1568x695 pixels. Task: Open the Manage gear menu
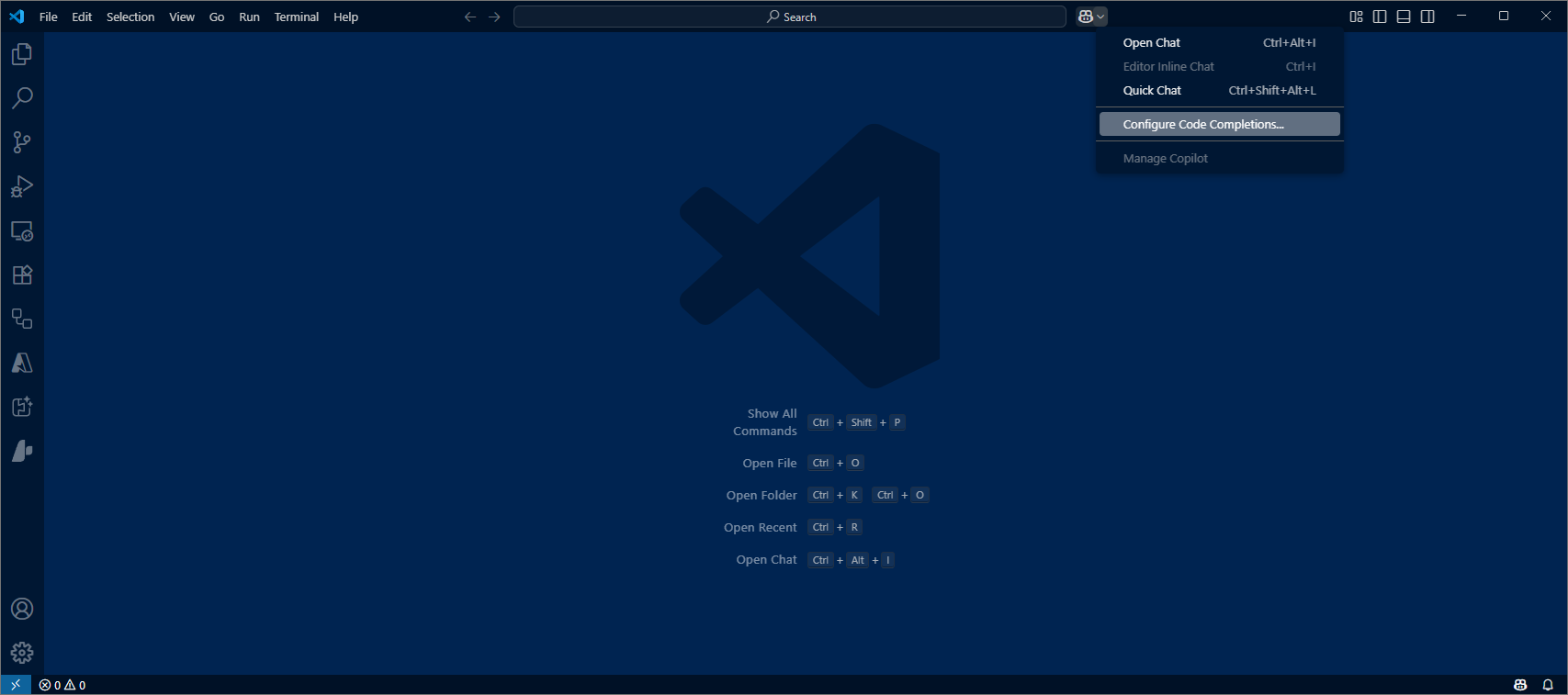22,653
